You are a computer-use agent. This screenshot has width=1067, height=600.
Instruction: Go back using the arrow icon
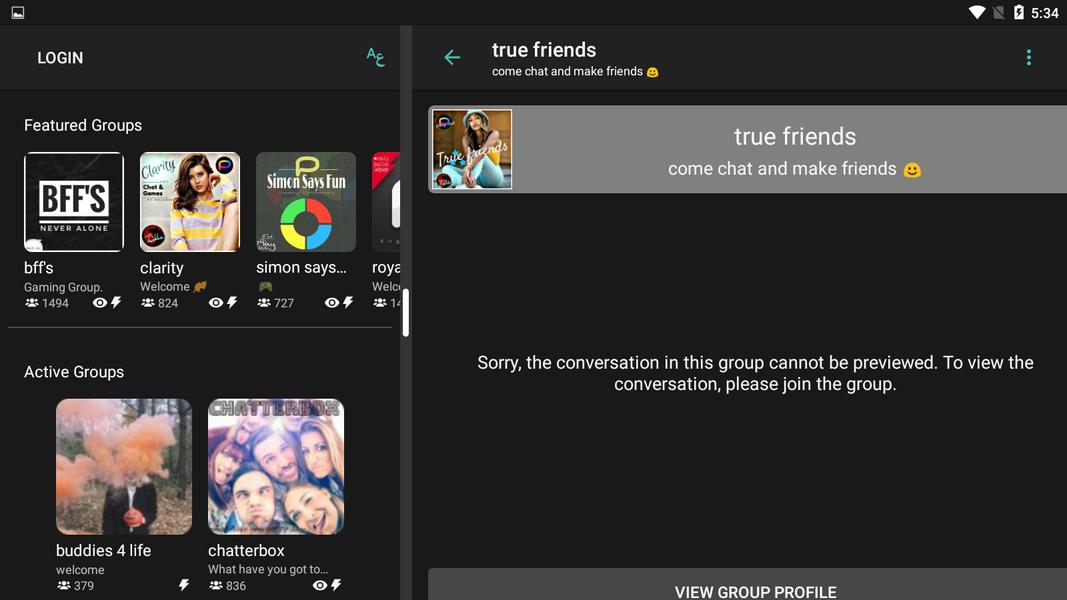coord(452,58)
